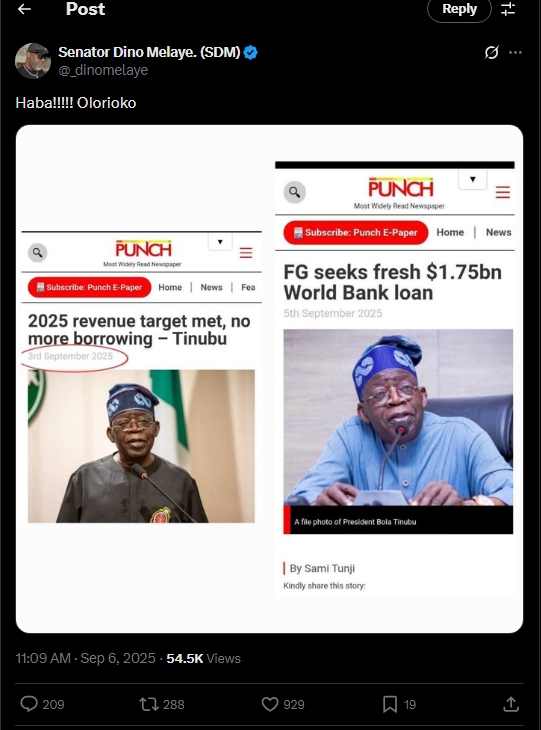
Task: Click the share upload icon
Action: coord(511,704)
